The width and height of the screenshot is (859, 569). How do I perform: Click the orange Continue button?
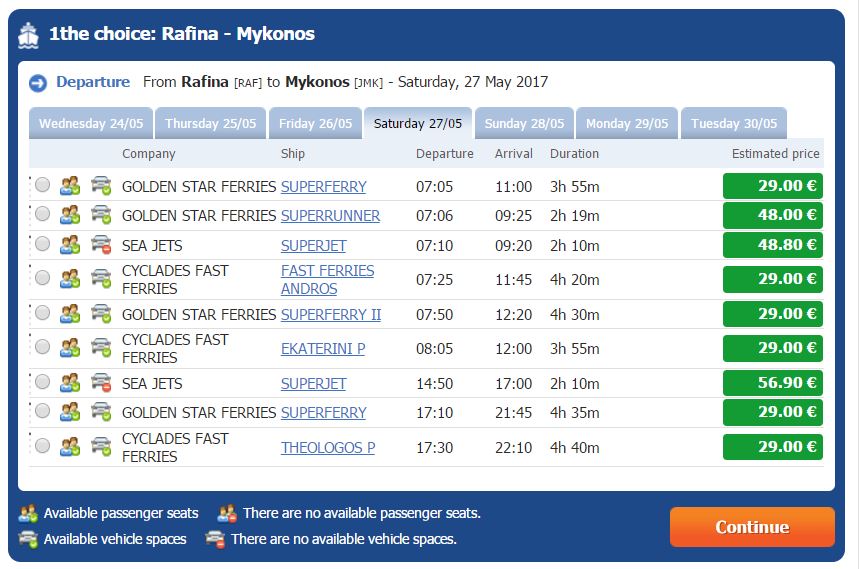coord(752,527)
